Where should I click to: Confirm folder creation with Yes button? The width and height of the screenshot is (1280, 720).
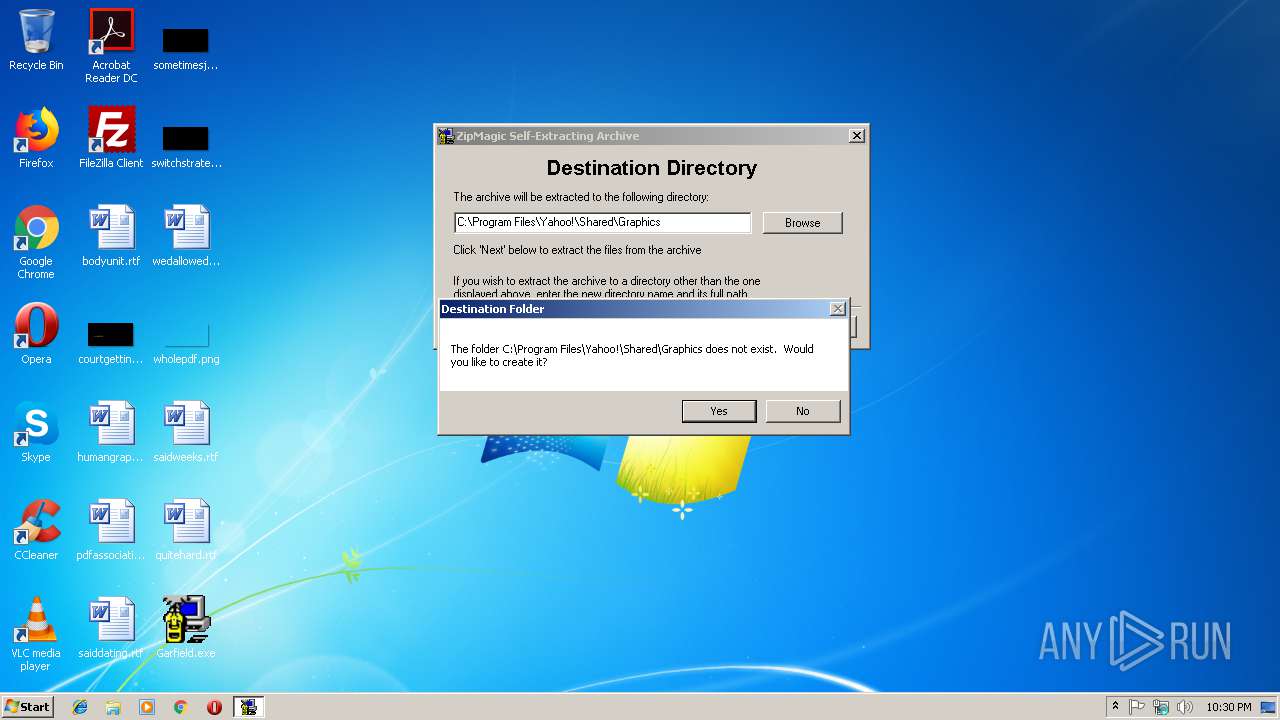point(719,411)
